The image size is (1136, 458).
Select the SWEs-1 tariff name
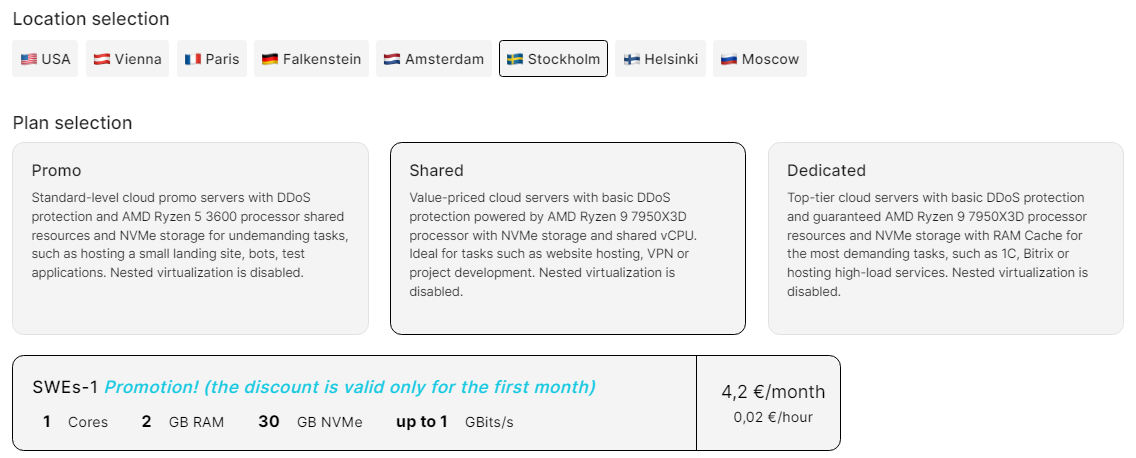tap(65, 387)
